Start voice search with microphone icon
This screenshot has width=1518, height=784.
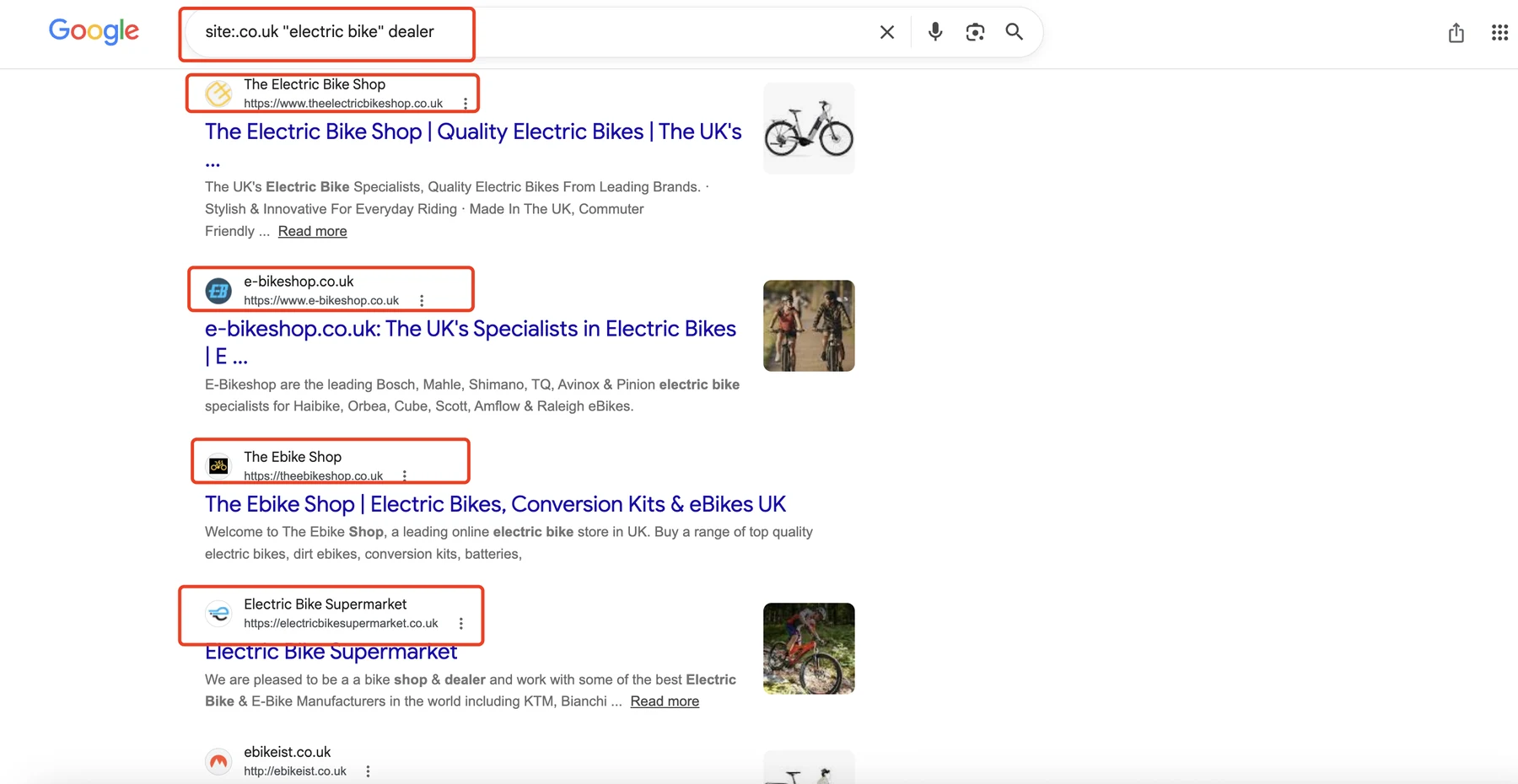click(x=935, y=32)
